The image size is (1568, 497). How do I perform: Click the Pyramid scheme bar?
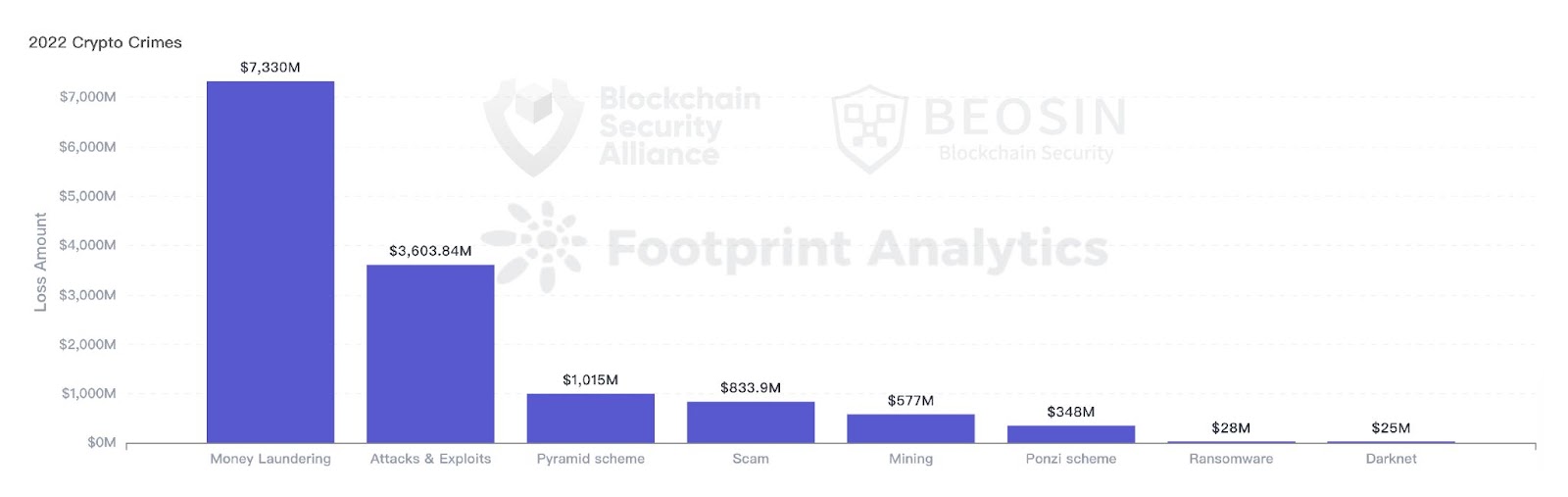[x=590, y=418]
